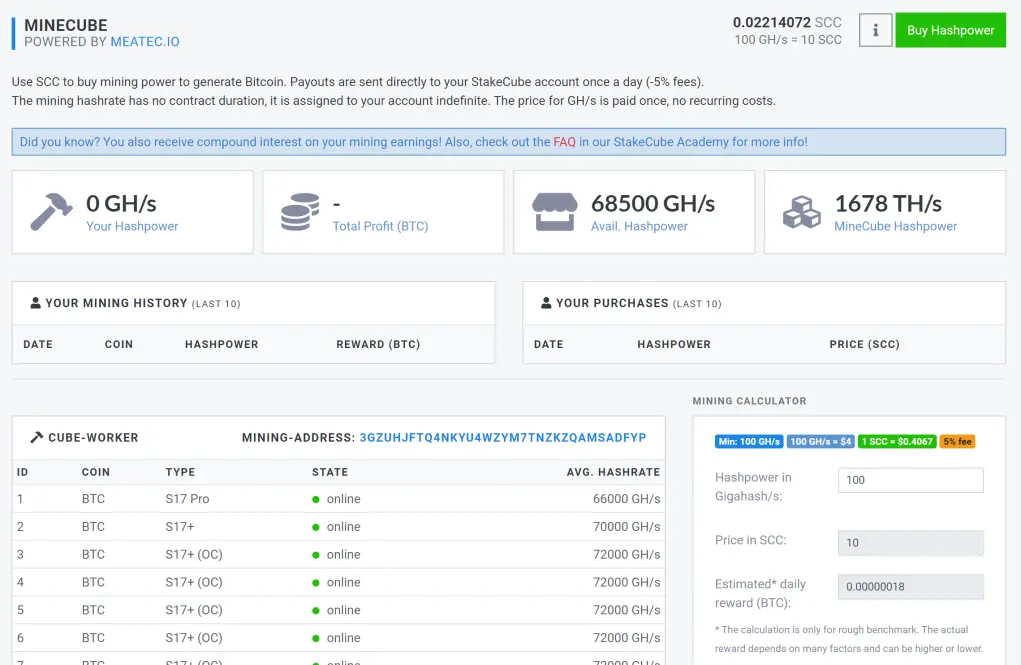Image resolution: width=1021 pixels, height=665 pixels.
Task: Click the 'TYPE' column header in Cube-Worker
Action: (180, 472)
